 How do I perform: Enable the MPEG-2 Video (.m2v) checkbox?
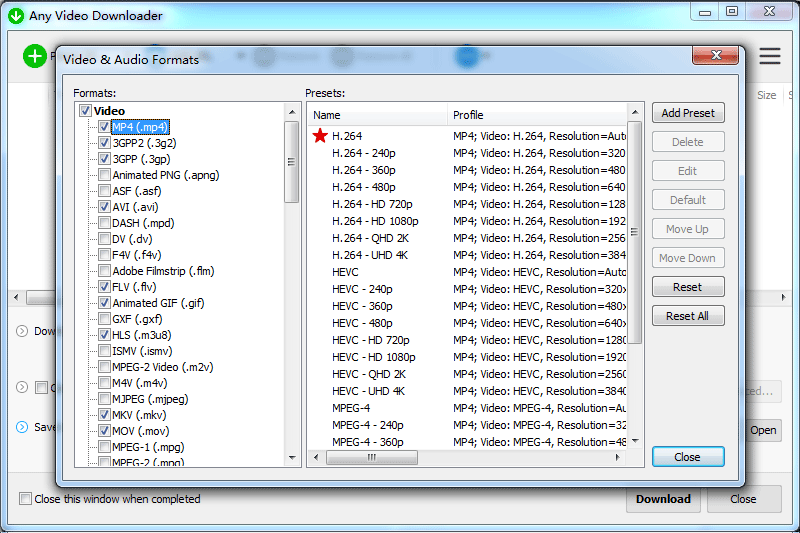pos(104,367)
